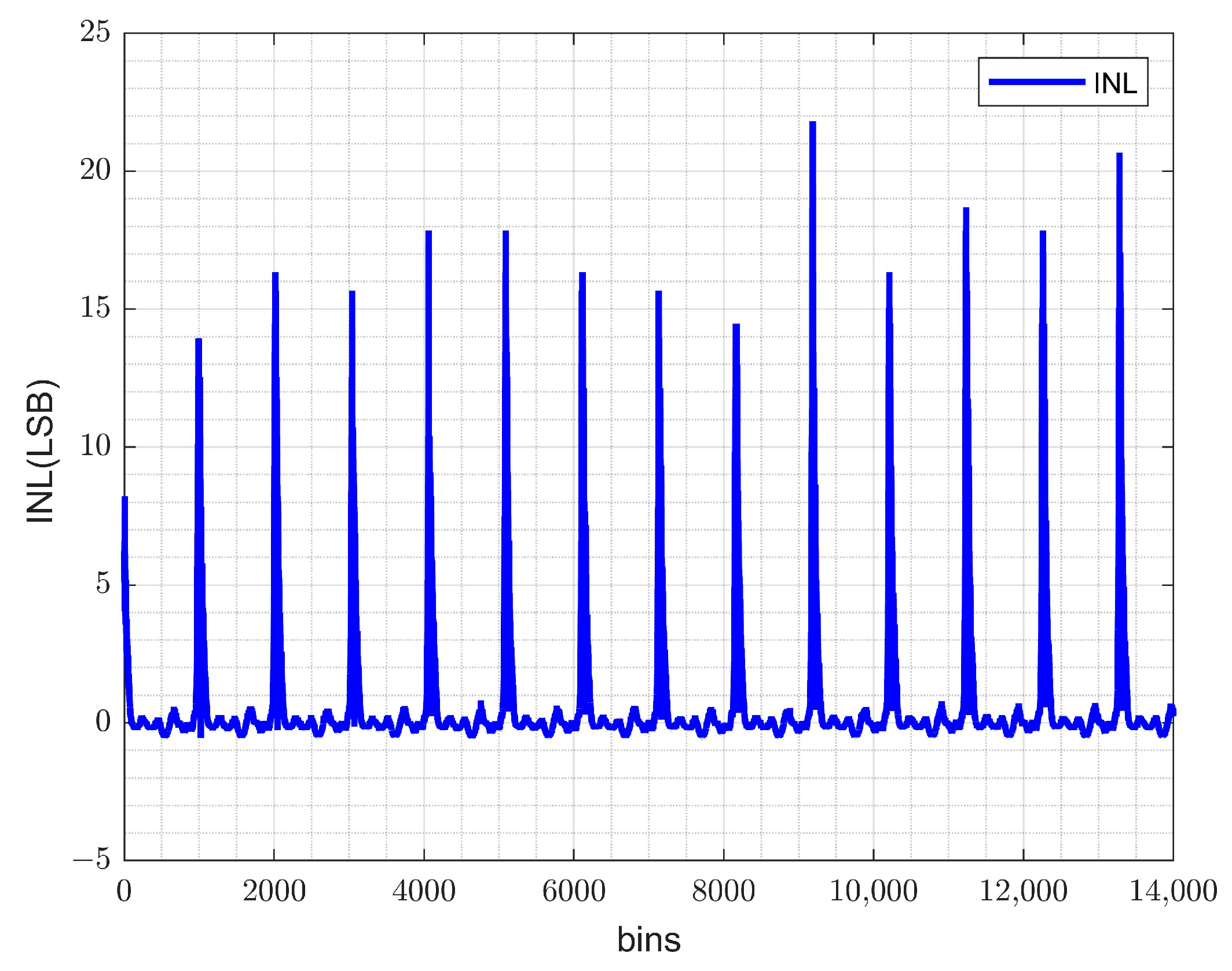Click the tip of the rightmost spike
1232x971 pixels.
[1119, 155]
